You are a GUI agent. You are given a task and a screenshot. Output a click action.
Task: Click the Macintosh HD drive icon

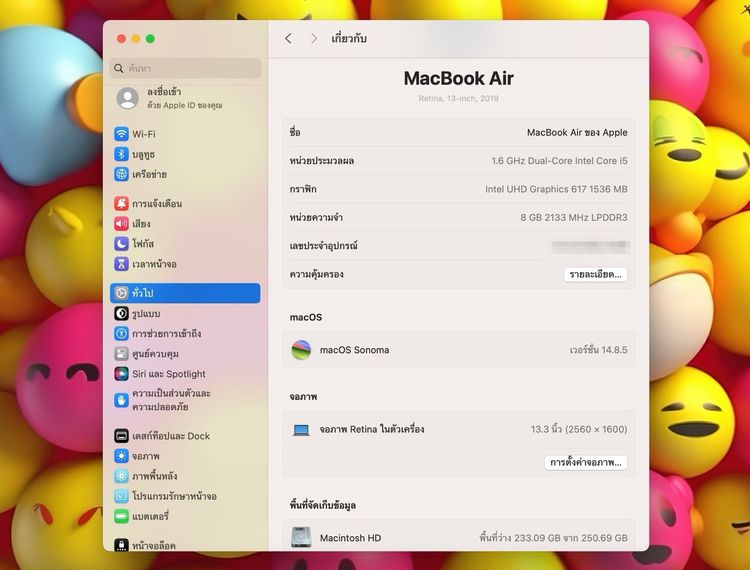pyautogui.click(x=301, y=537)
